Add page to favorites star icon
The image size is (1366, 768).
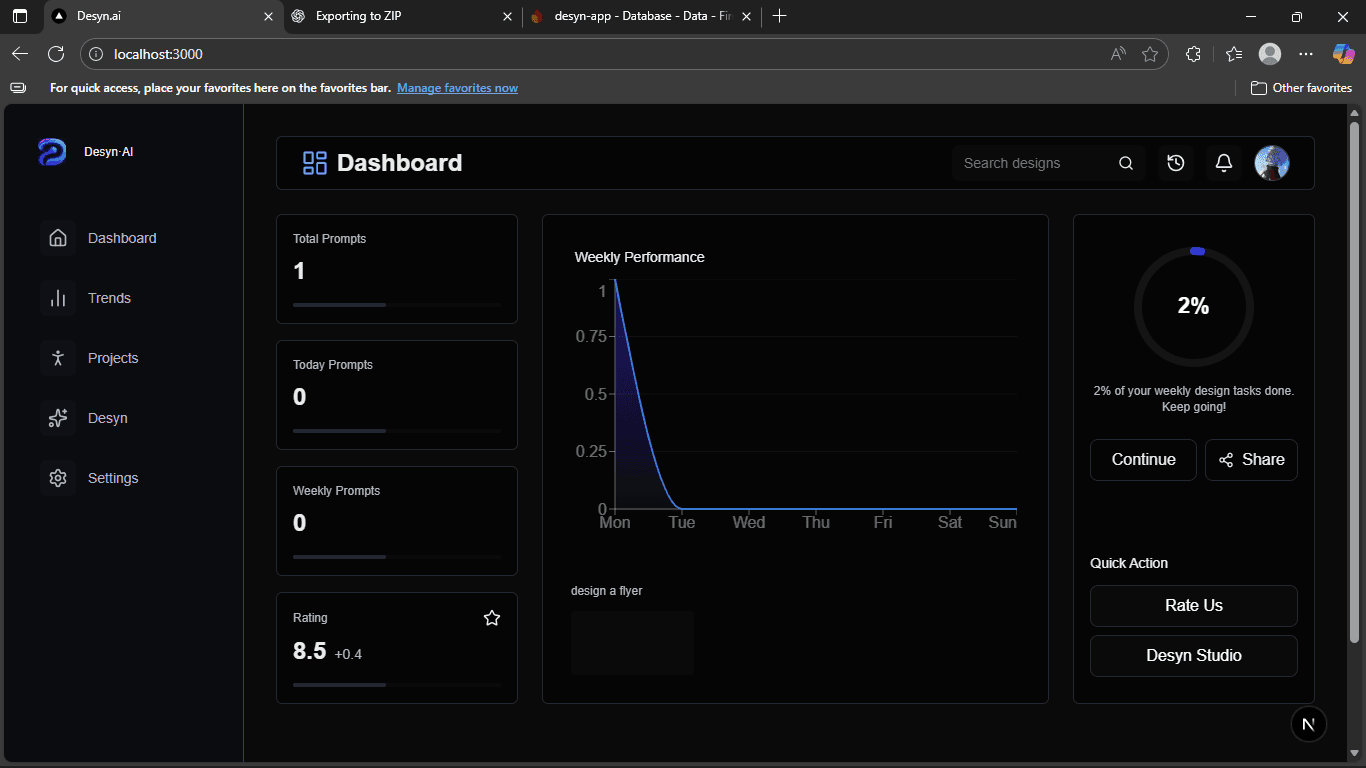click(x=1150, y=54)
